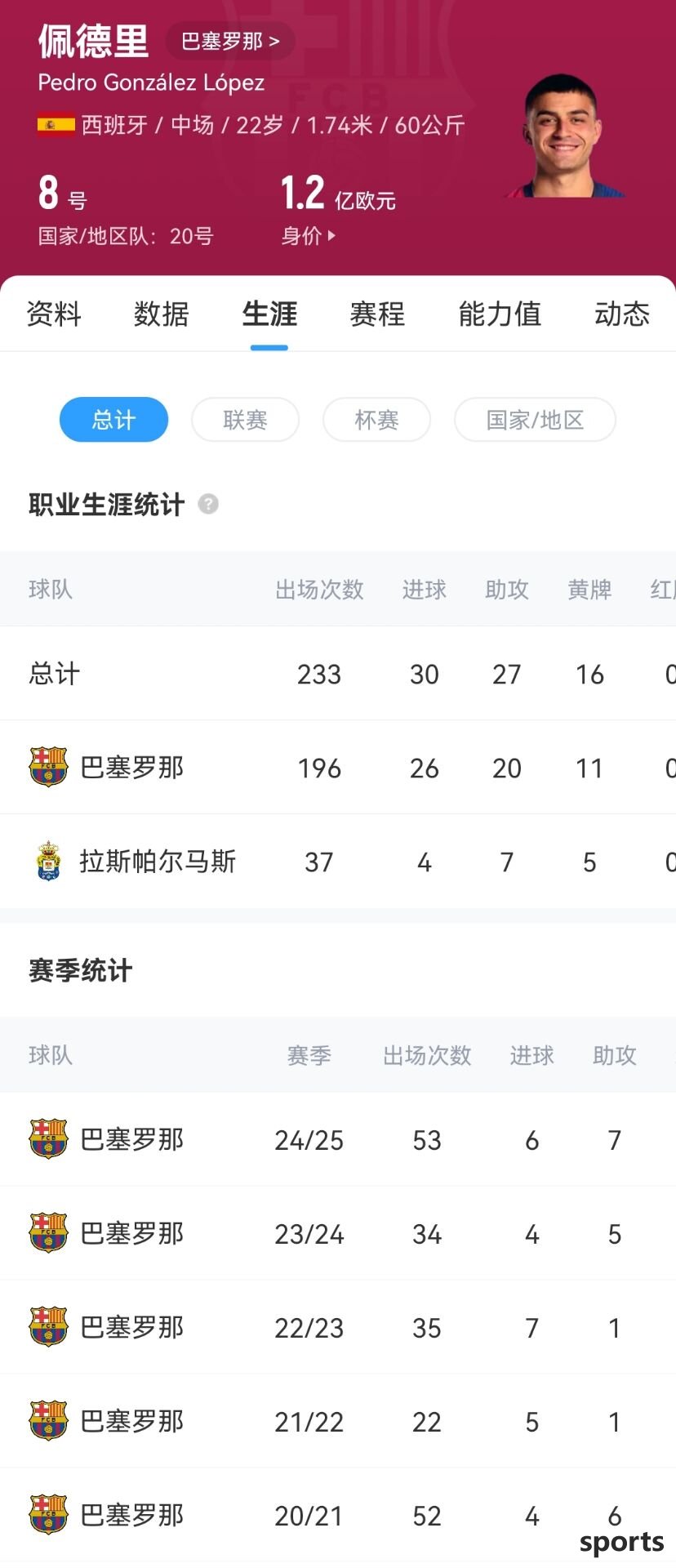This screenshot has width=676, height=1568.
Task: Tap the Spain flag icon
Action: (x=56, y=125)
